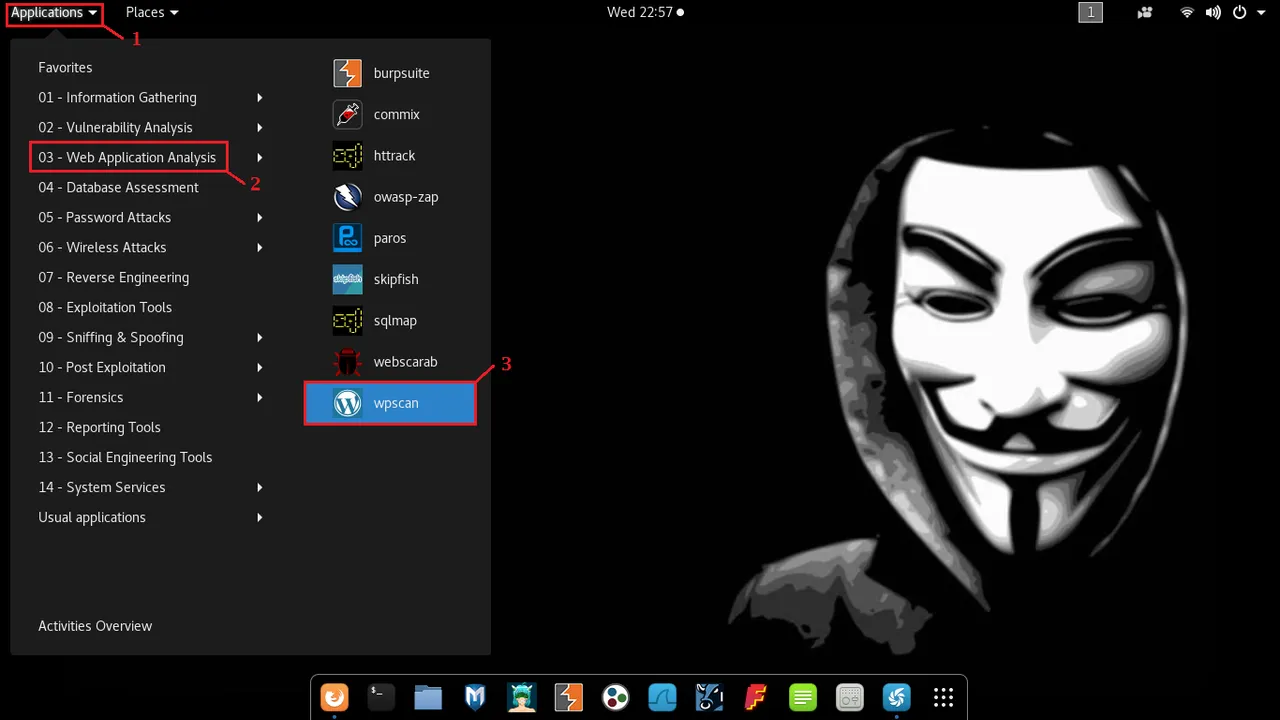Click workspace indicator 1 in top bar
The image size is (1280, 720).
[1090, 13]
